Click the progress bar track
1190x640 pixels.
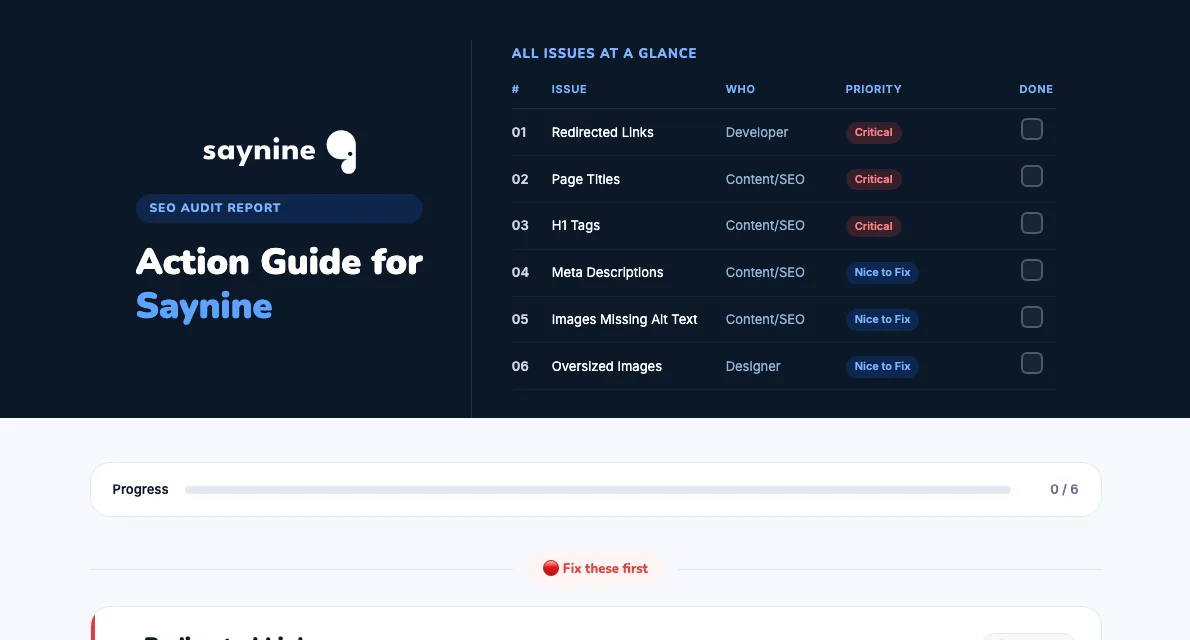[x=597, y=490]
